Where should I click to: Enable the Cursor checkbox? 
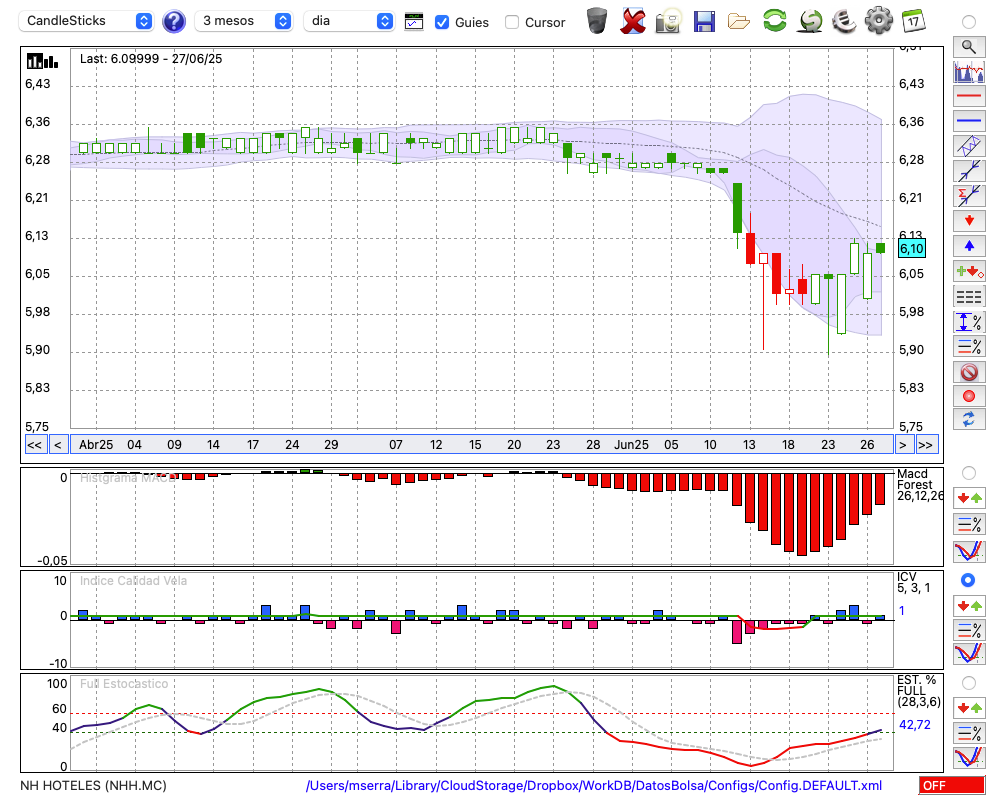click(x=511, y=22)
